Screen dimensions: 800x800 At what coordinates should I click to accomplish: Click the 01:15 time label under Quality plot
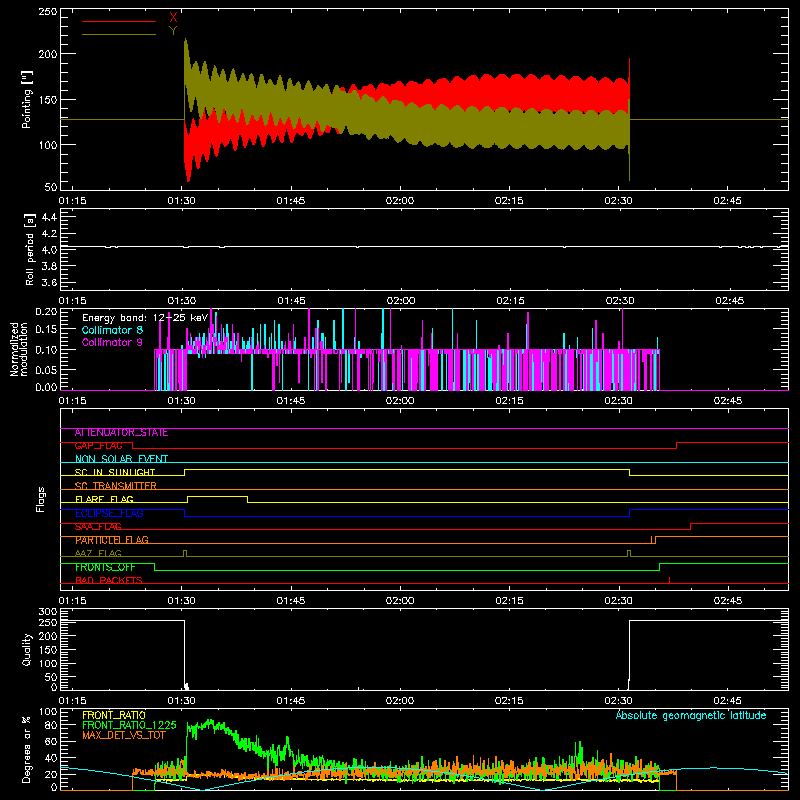tap(72, 701)
